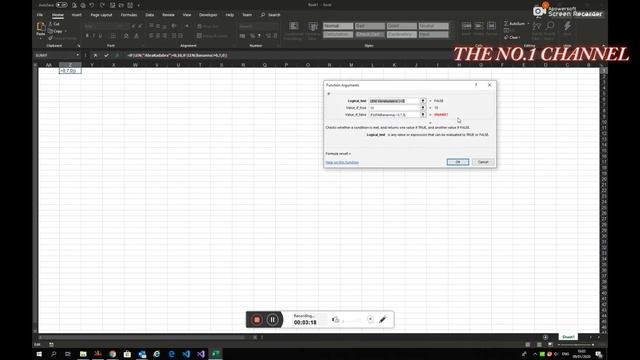The height and width of the screenshot is (360, 640).
Task: Stop the screen recording
Action: [x=257, y=320]
